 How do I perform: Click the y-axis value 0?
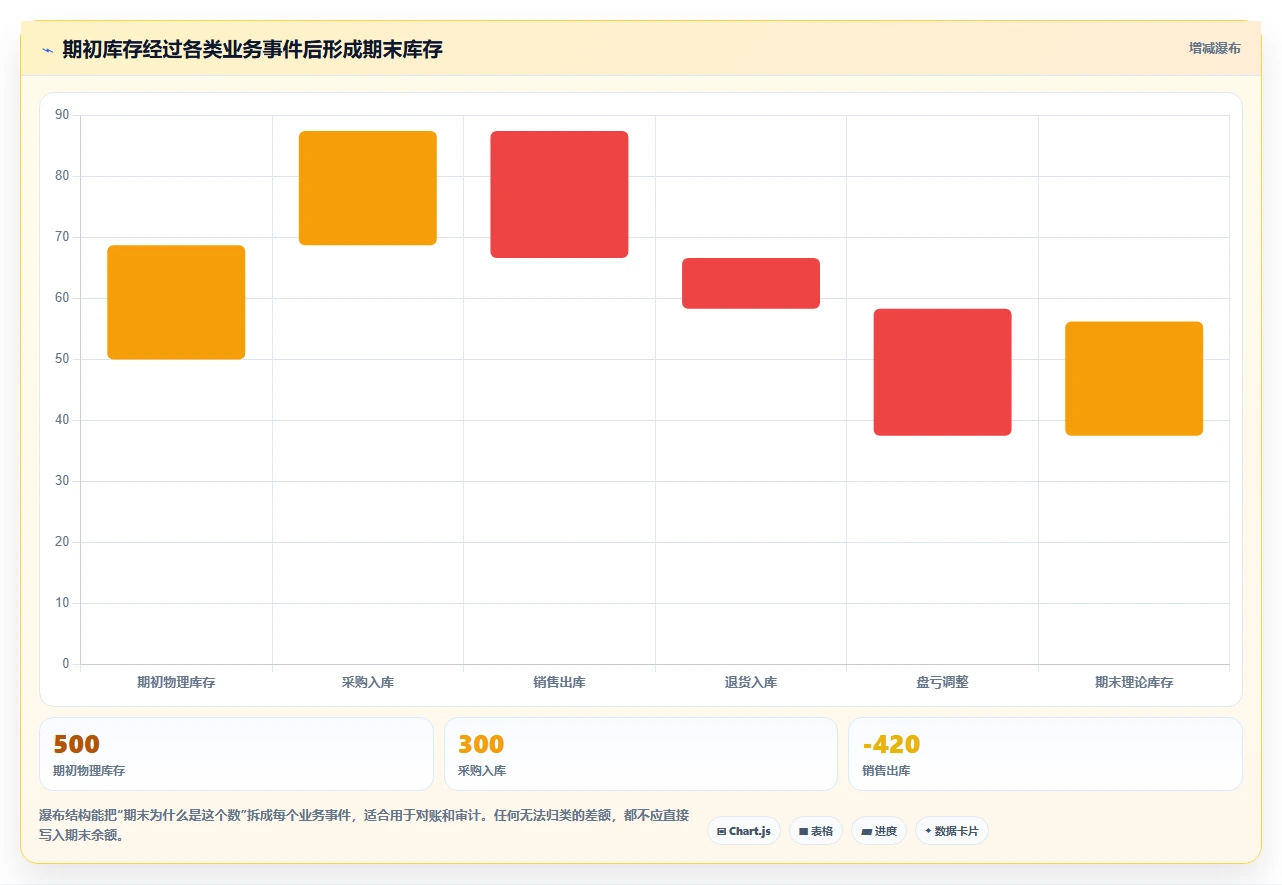click(66, 664)
